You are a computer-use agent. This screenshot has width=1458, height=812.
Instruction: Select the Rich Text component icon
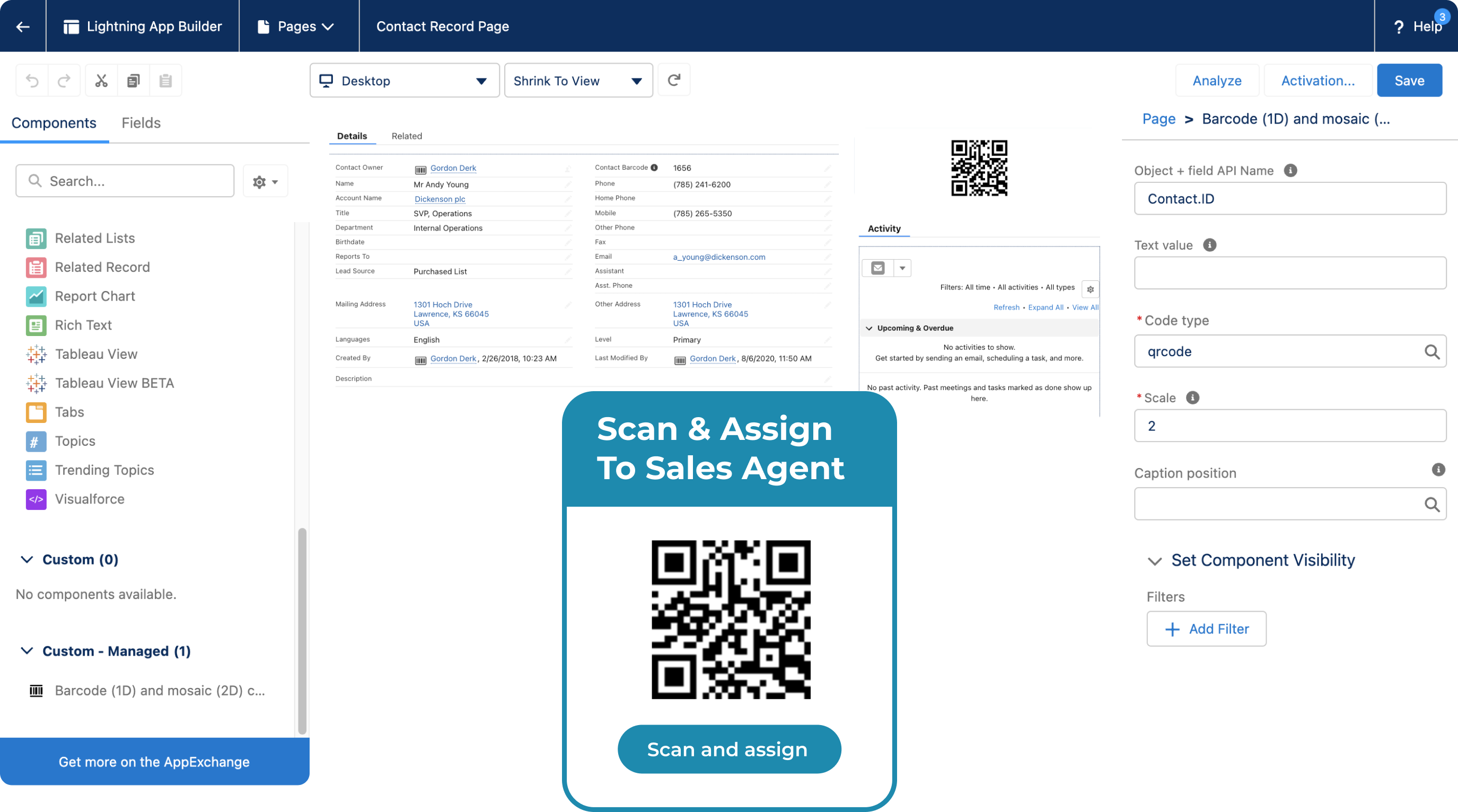(x=36, y=325)
